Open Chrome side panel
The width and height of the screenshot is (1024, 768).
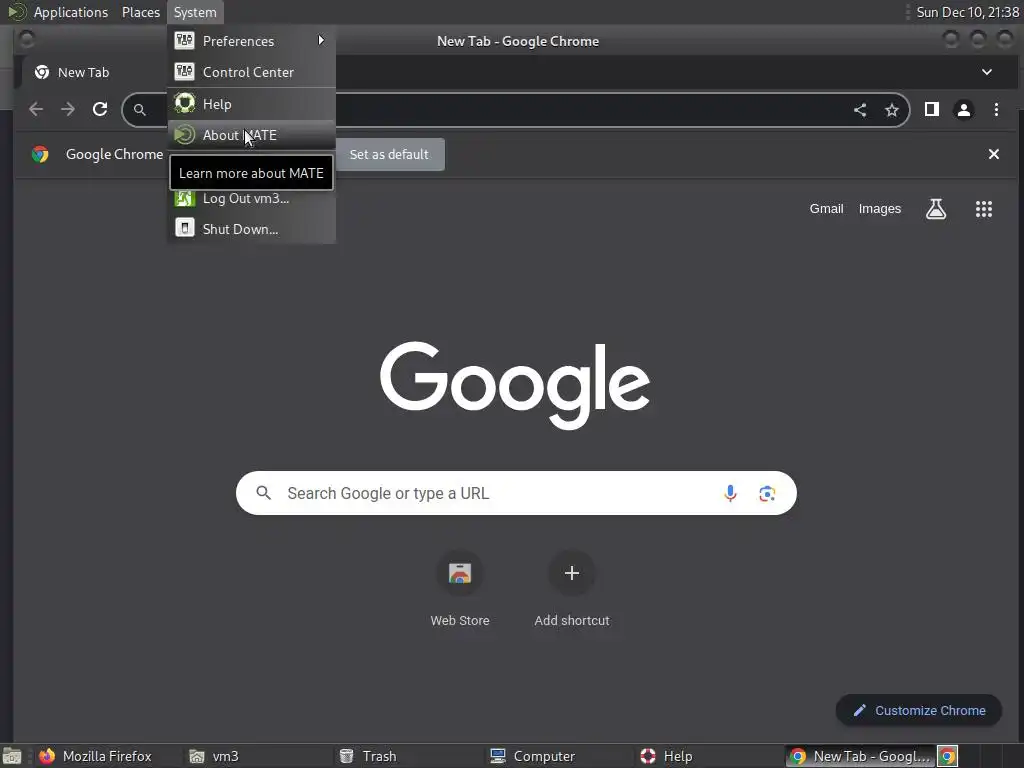coord(932,109)
